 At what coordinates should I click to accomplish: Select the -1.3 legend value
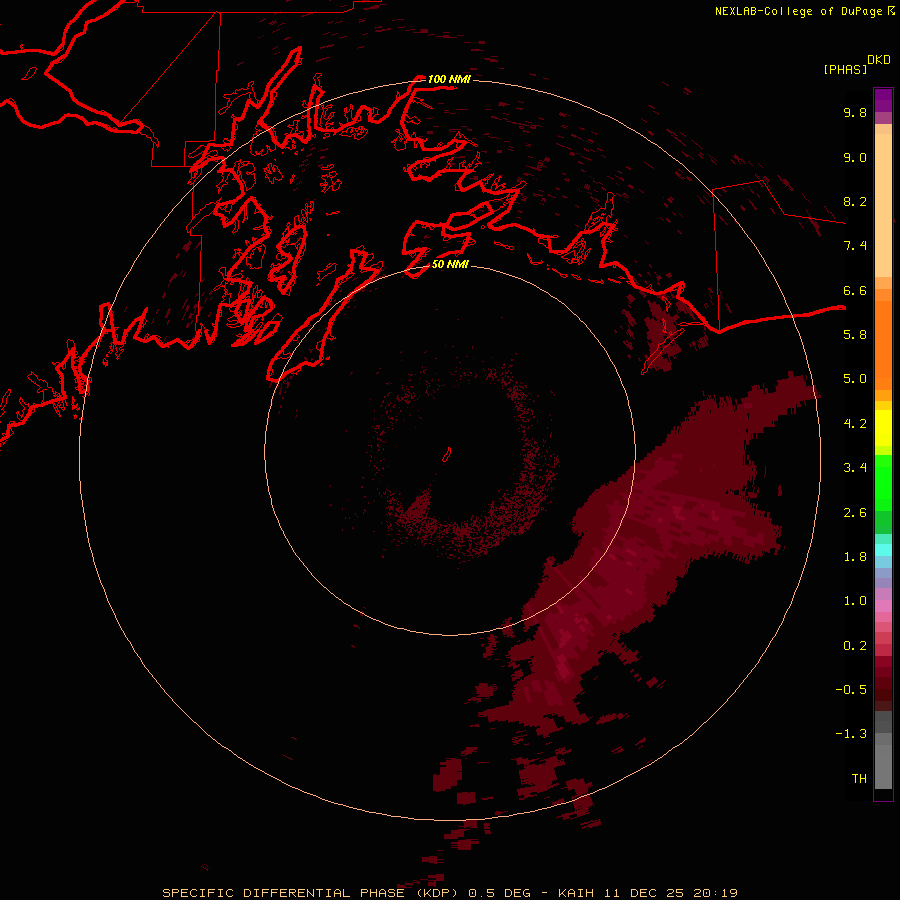pos(851,734)
